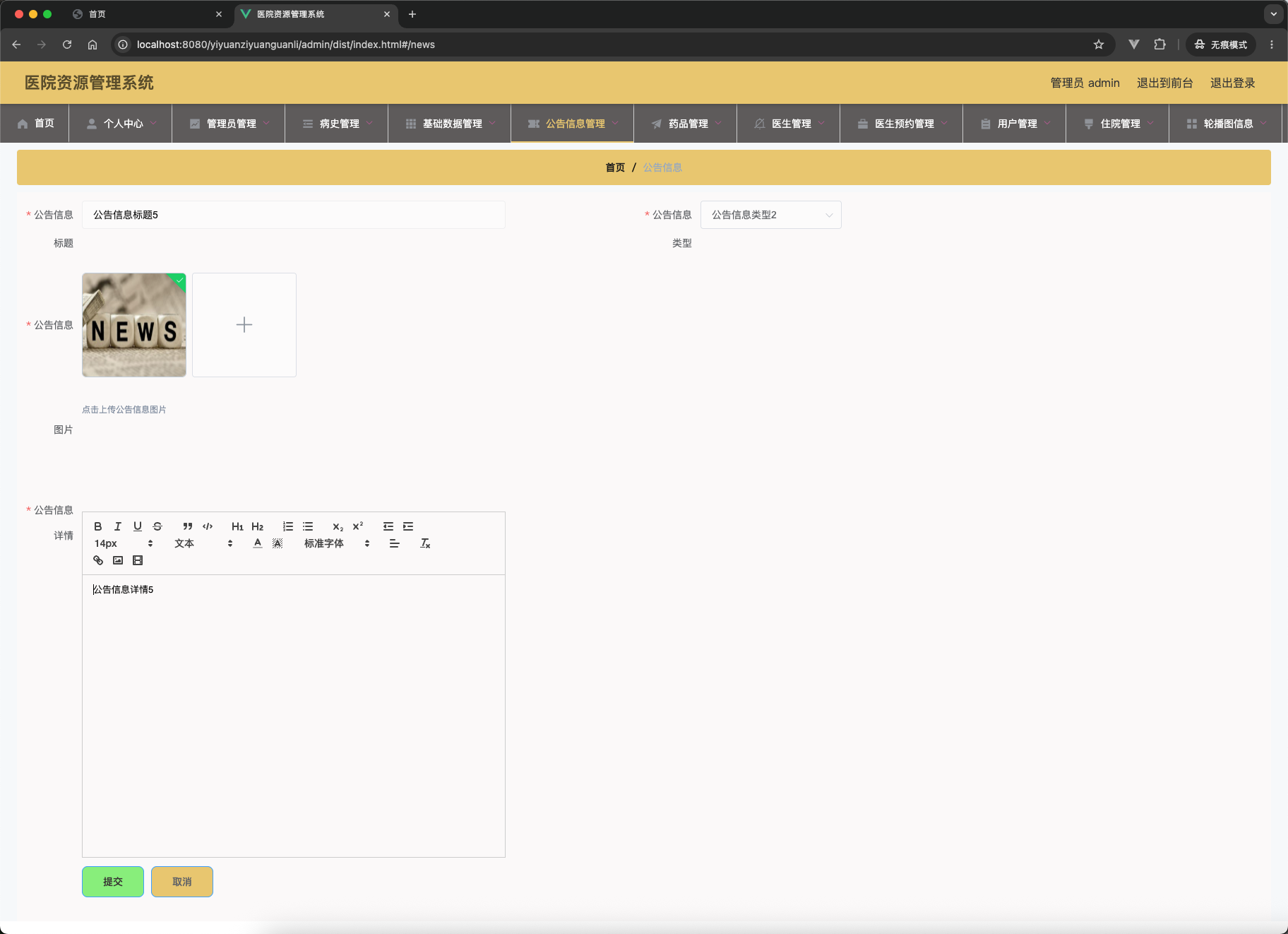Click the 首页 breadcrumb link
The height and width of the screenshot is (934, 1288).
[615, 167]
